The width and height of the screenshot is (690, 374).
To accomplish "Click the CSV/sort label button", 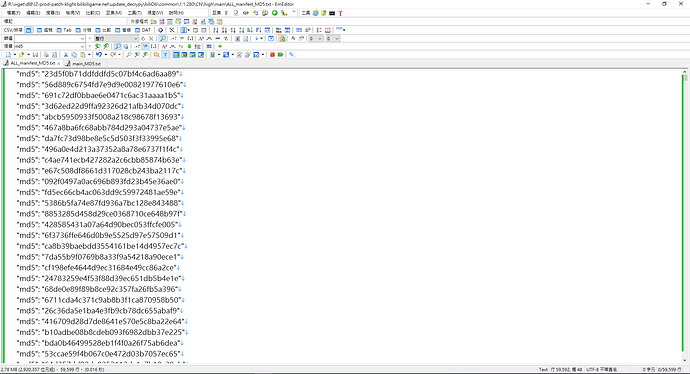I will coord(13,30).
